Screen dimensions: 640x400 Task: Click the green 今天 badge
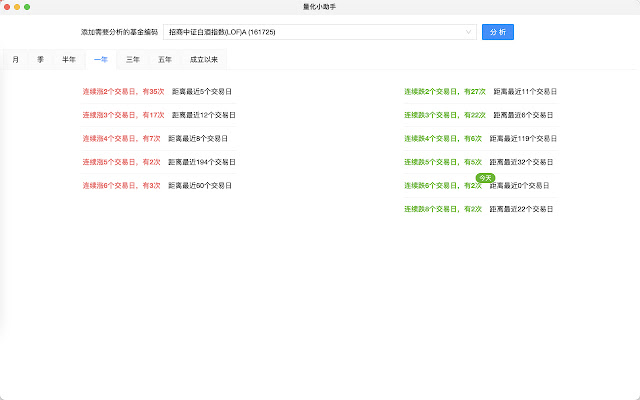pos(485,178)
